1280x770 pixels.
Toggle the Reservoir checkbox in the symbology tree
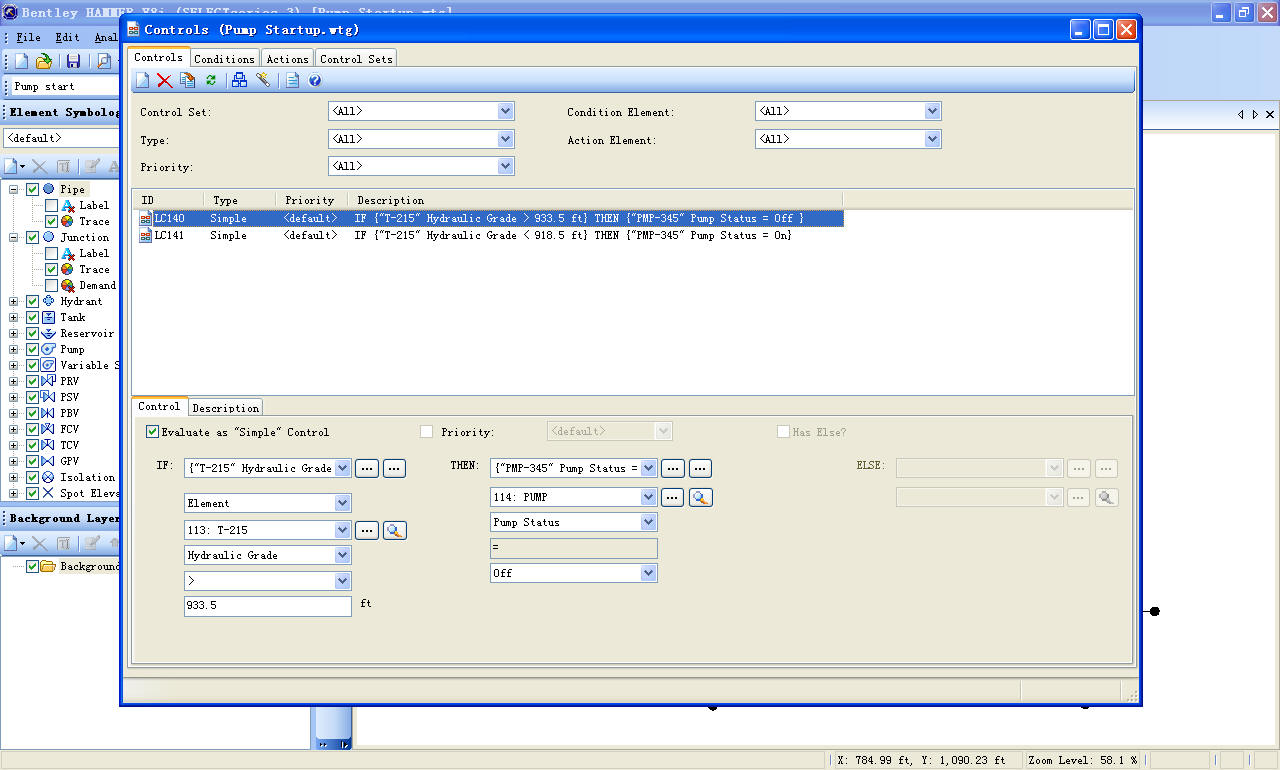33,333
